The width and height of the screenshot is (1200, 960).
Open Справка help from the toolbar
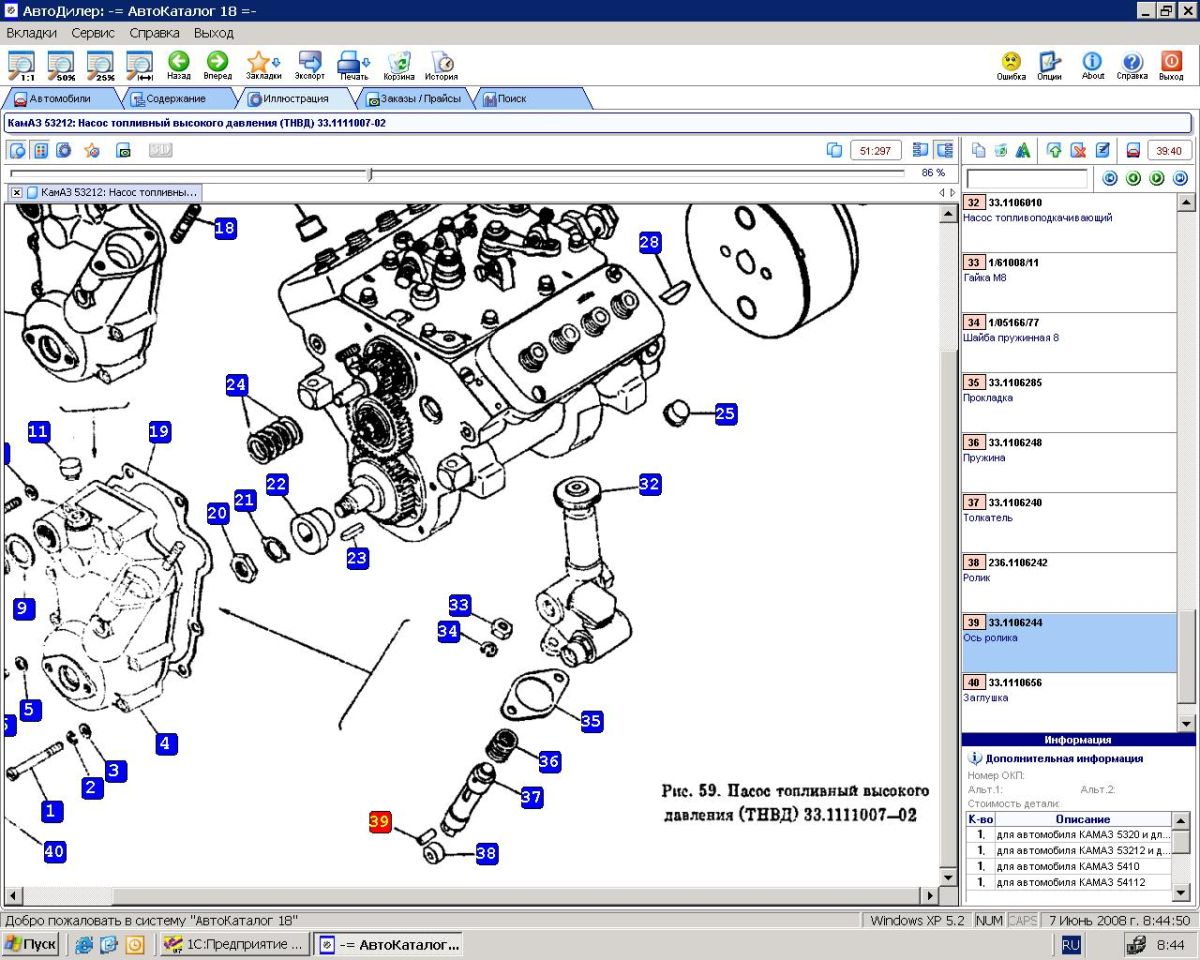click(x=1132, y=66)
